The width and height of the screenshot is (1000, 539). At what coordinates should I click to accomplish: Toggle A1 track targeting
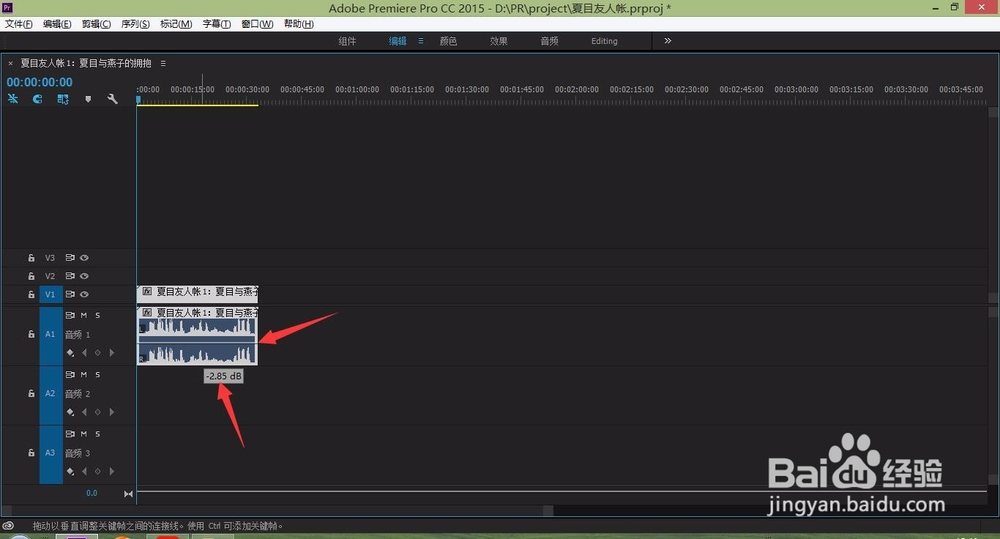click(x=50, y=334)
